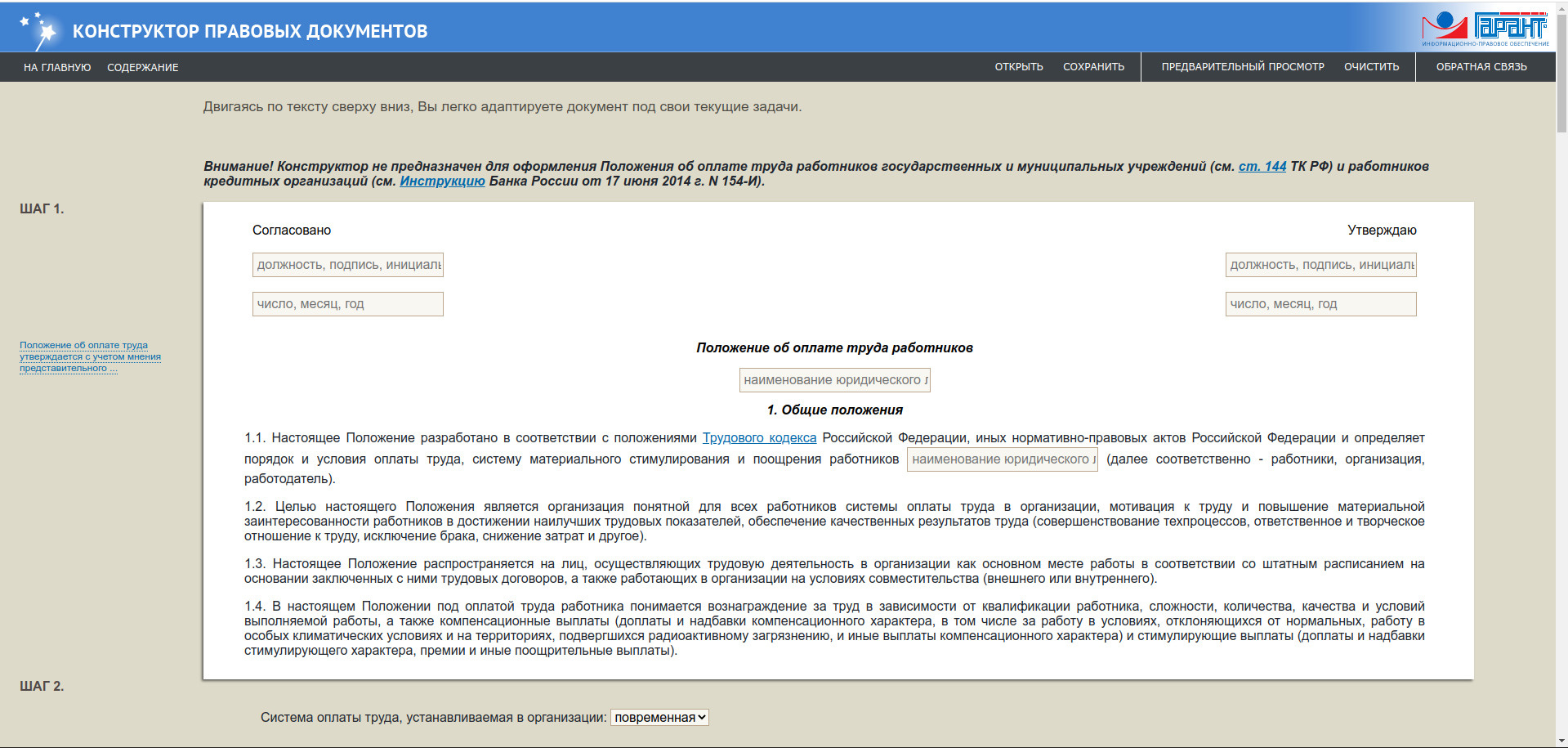Open the Garant company logo

point(1485,28)
